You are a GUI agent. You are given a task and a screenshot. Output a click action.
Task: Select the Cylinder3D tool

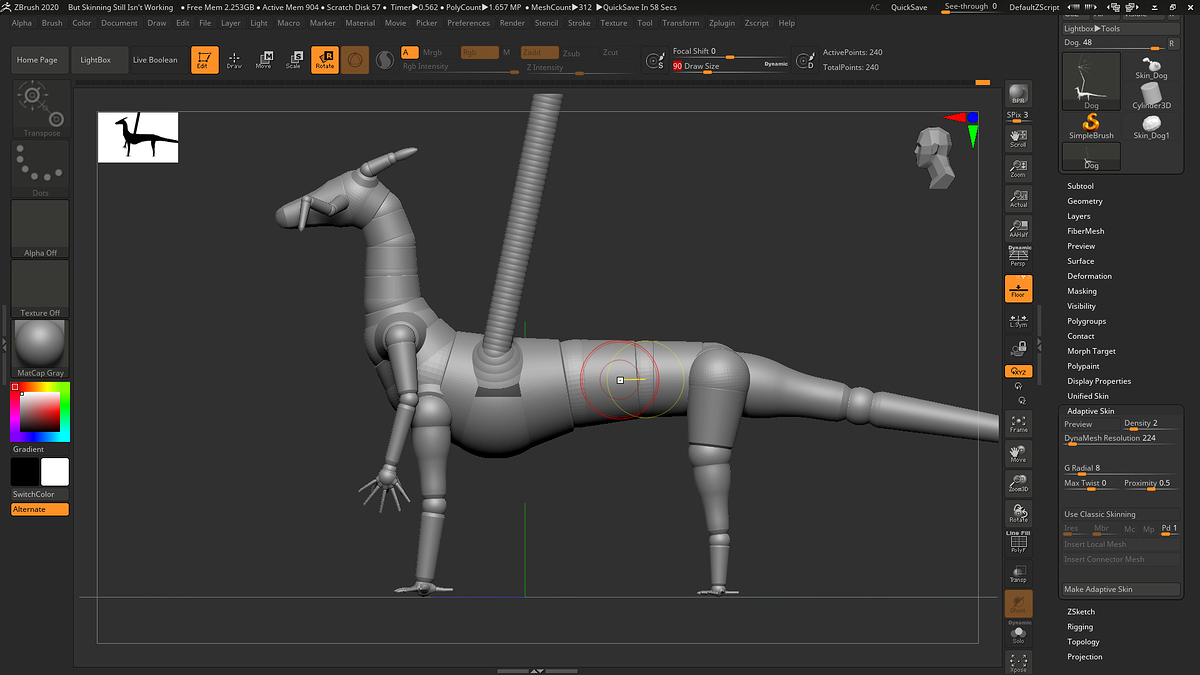pos(1151,96)
